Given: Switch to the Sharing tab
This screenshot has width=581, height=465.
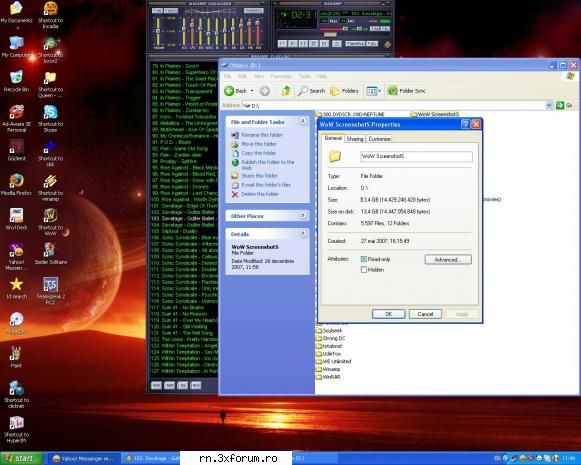Looking at the screenshot, I should tap(355, 139).
